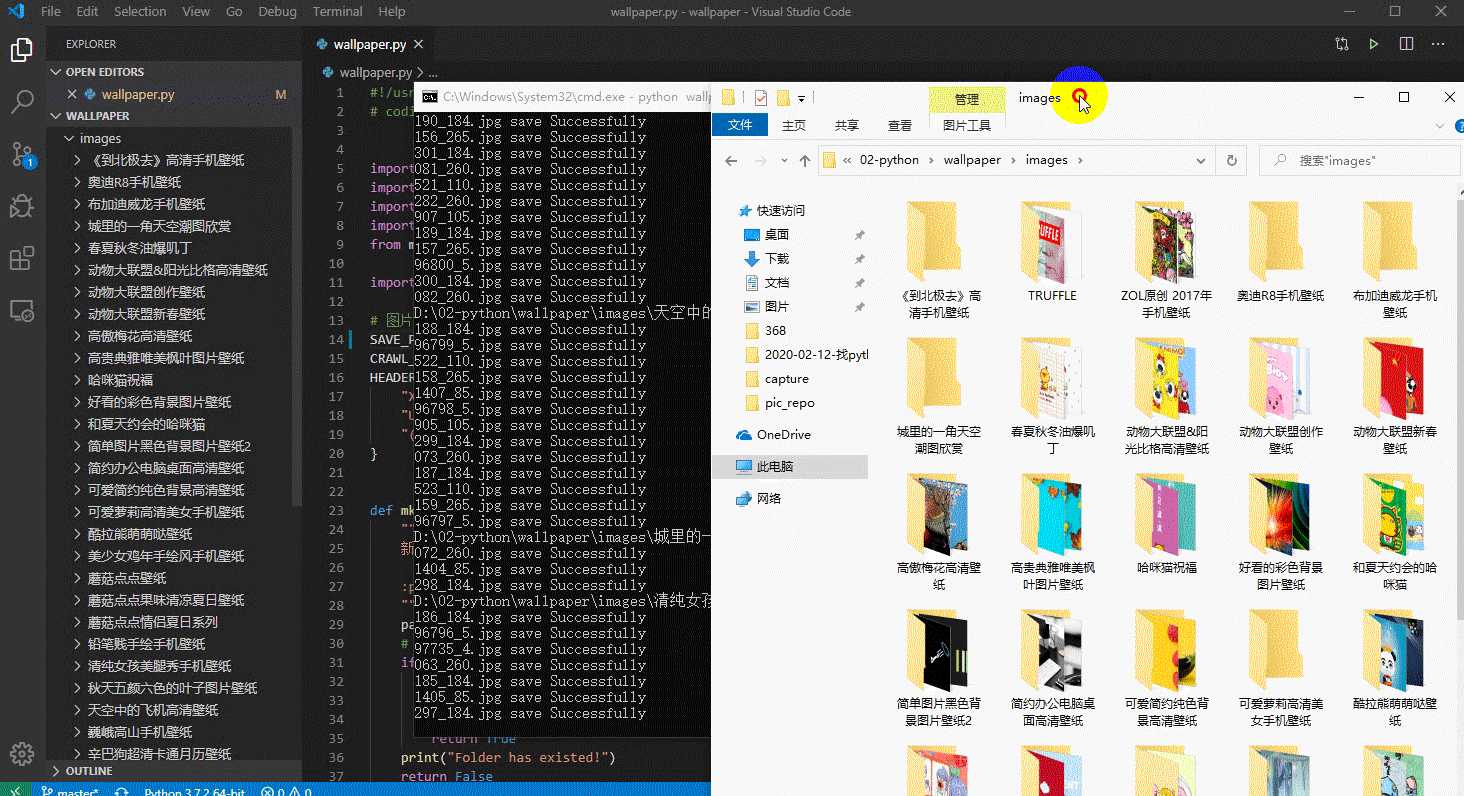This screenshot has width=1464, height=796.
Task: Click the 02-python segment in the address bar
Action: point(889,160)
